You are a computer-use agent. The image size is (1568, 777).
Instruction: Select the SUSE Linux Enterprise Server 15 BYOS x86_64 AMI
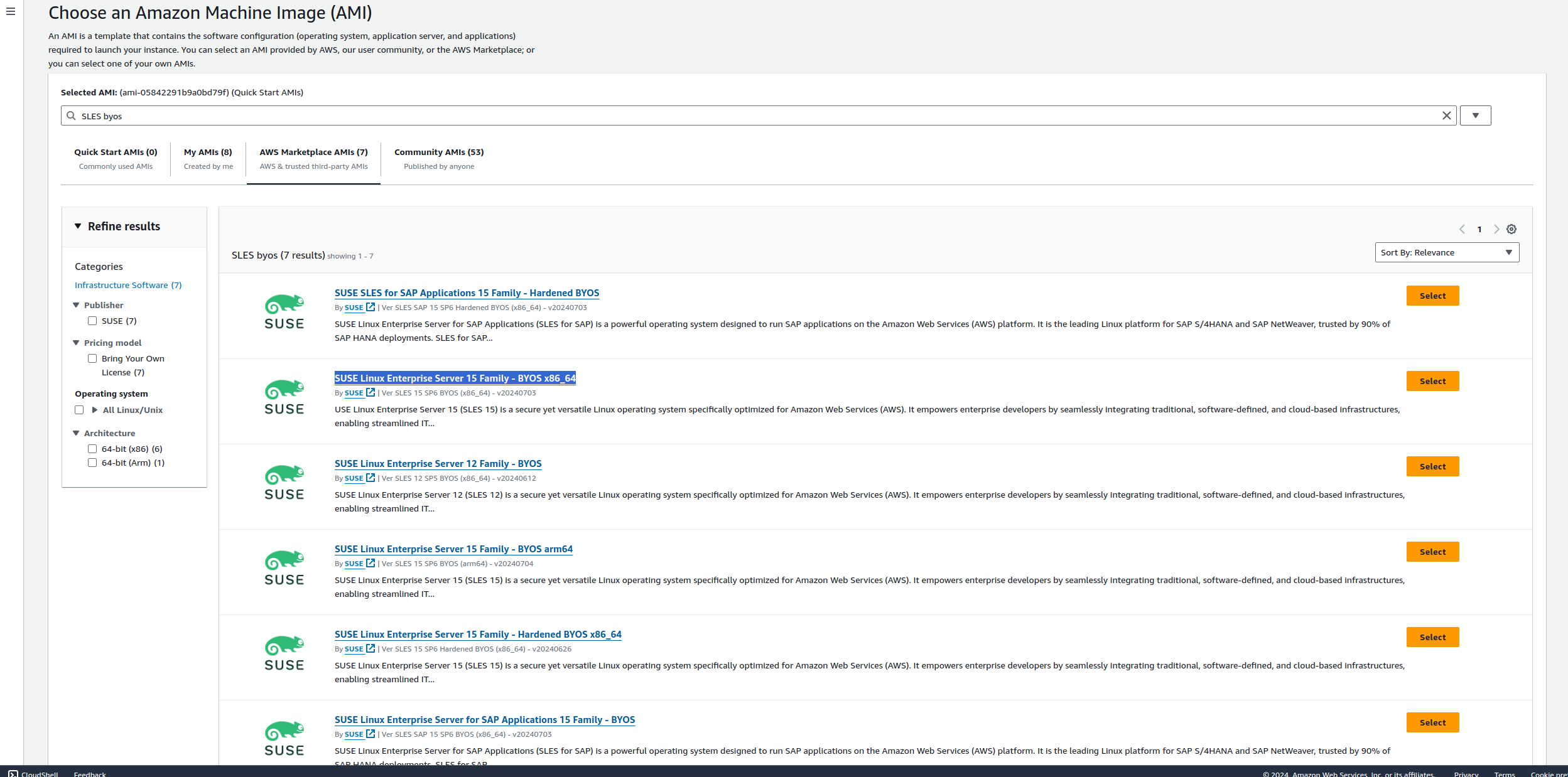(x=1432, y=381)
